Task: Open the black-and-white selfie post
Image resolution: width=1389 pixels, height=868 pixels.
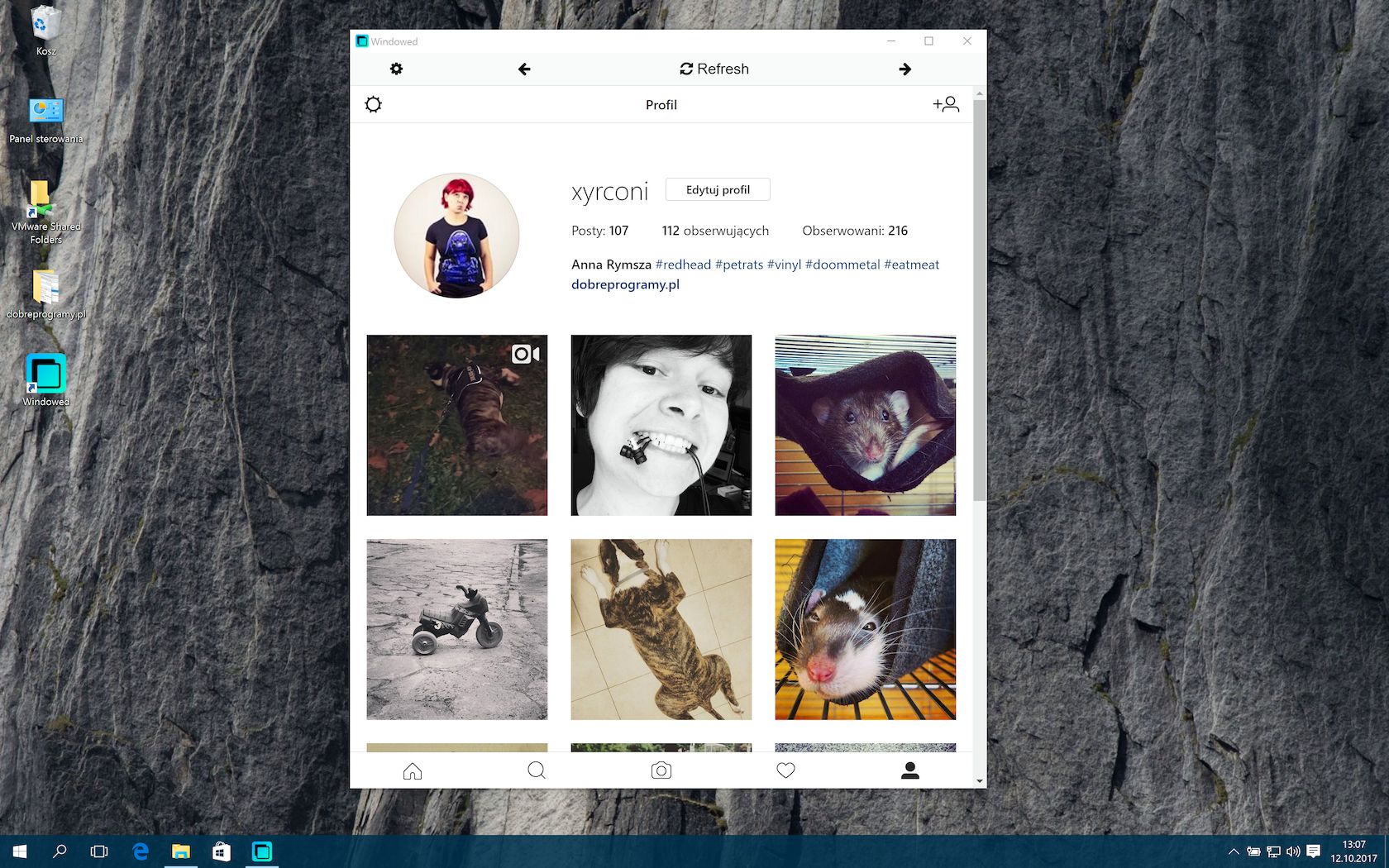Action: tap(661, 425)
